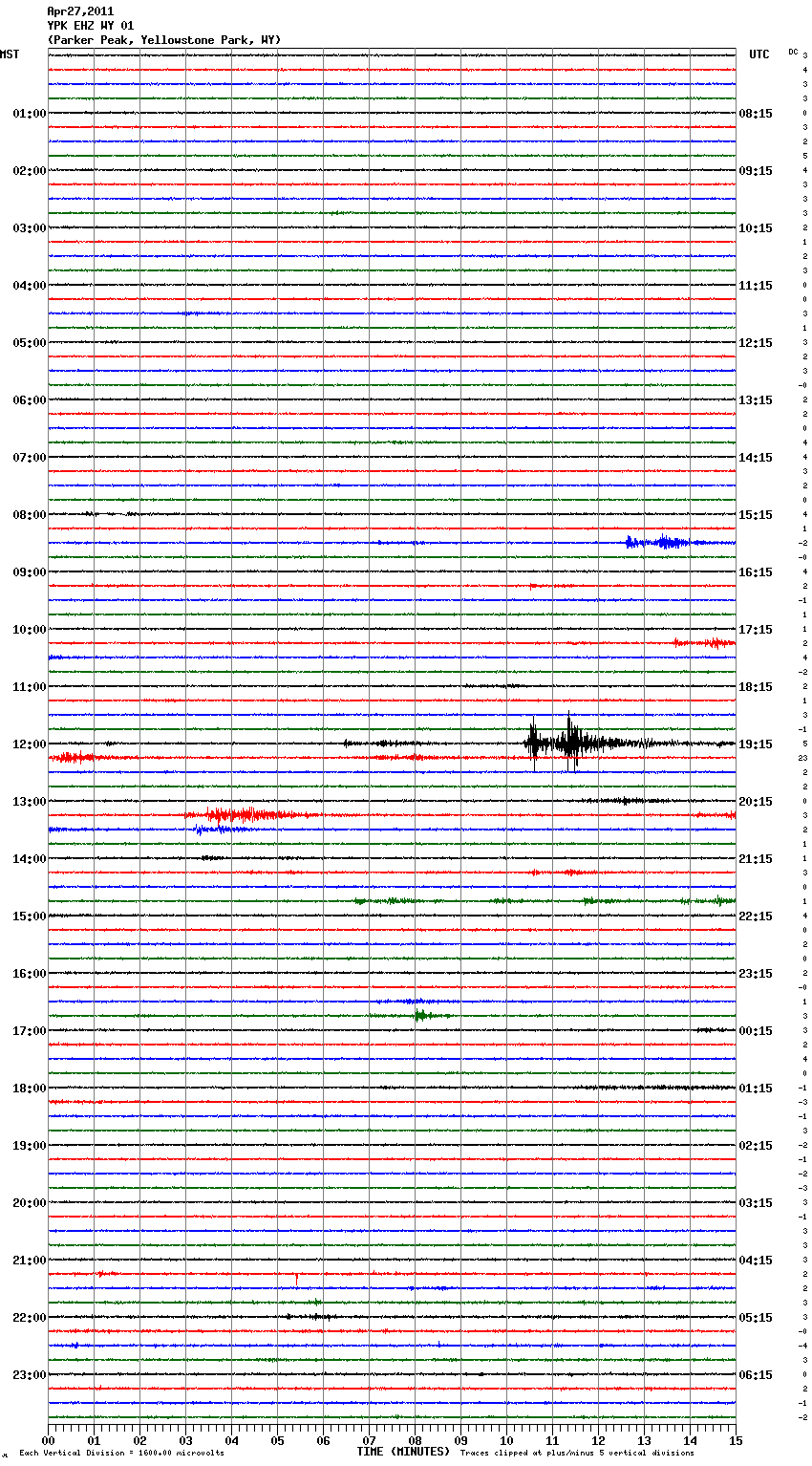Click the 10:15 UTC time label
Image resolution: width=812 pixels, height=1466 pixels.
click(756, 228)
